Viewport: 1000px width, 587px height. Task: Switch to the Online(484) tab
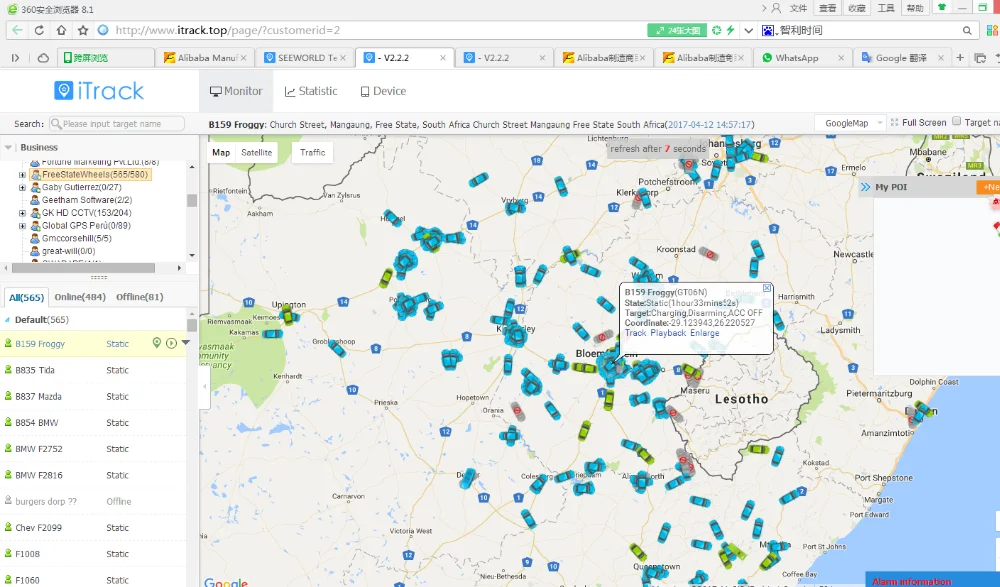[81, 297]
